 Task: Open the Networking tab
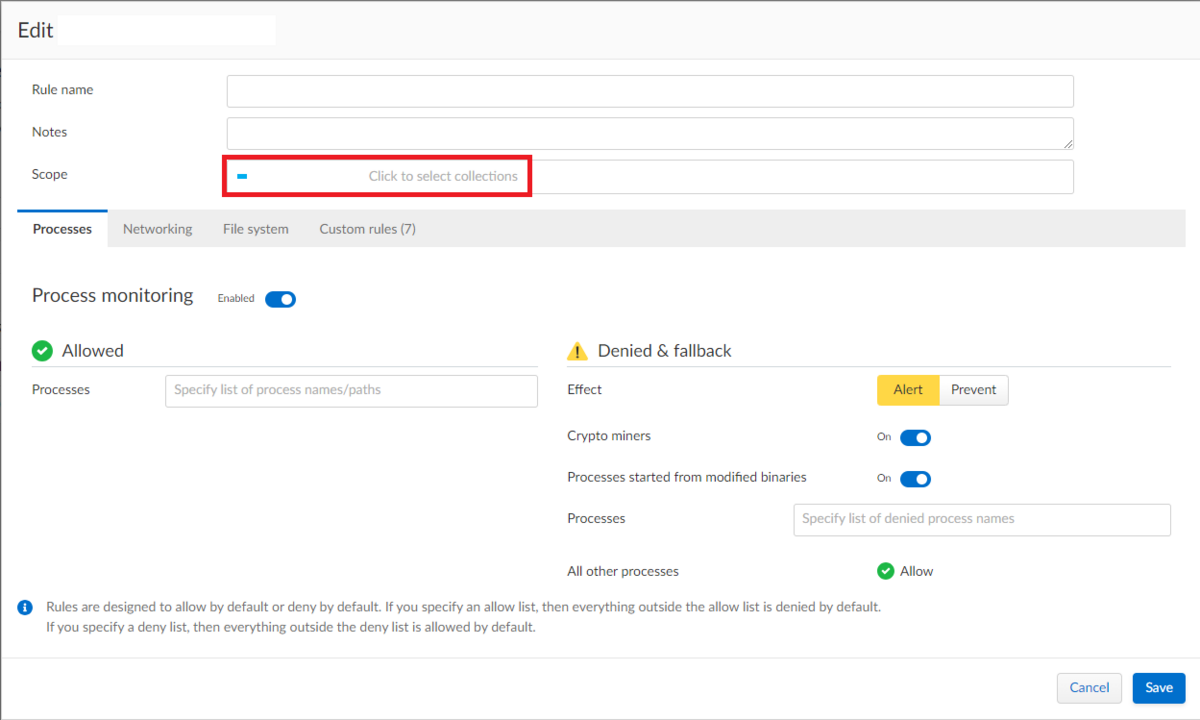pyautogui.click(x=157, y=229)
